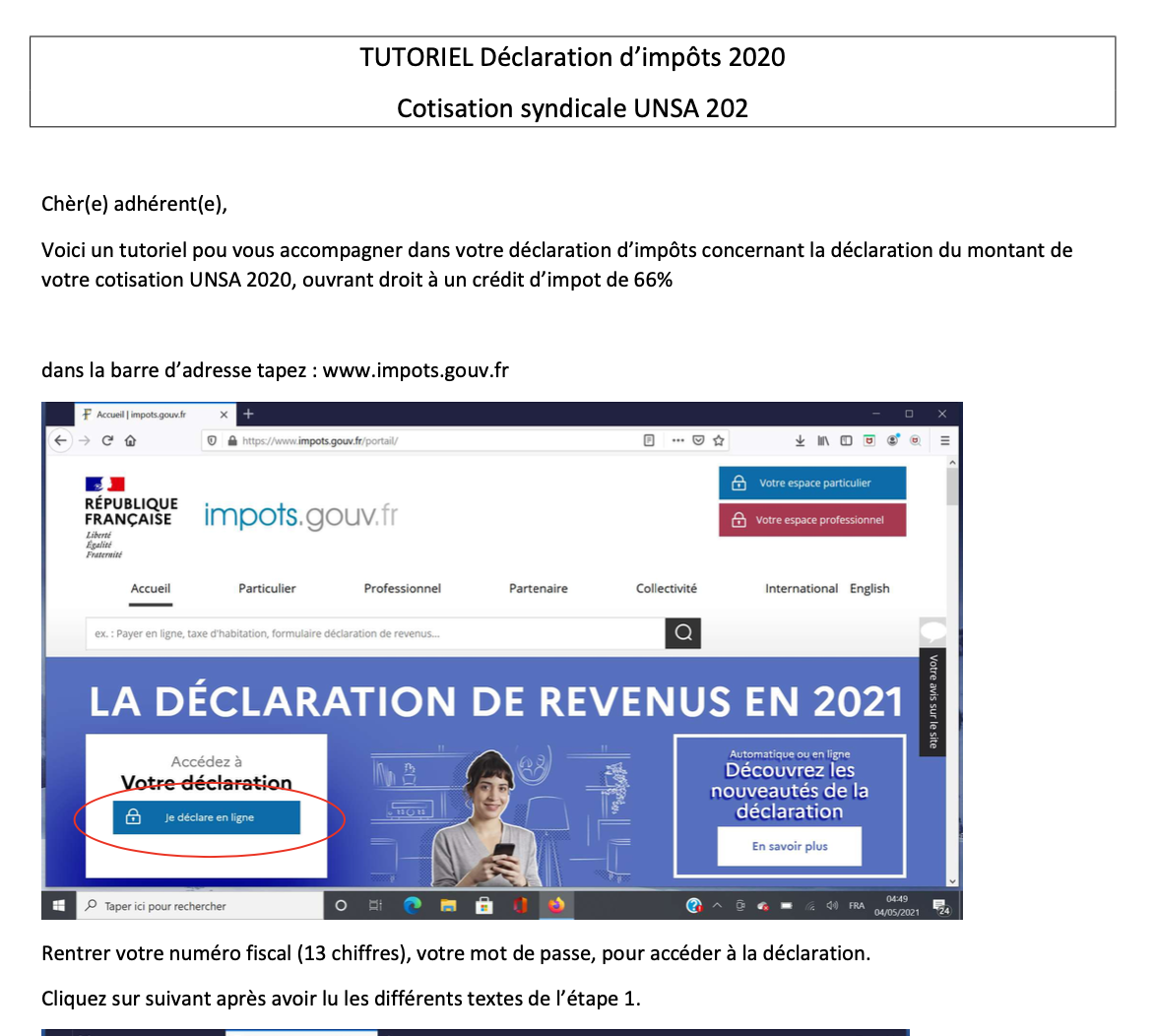Open the Firefox home page icon
Screen dimensions: 1156x1036
tap(131, 440)
